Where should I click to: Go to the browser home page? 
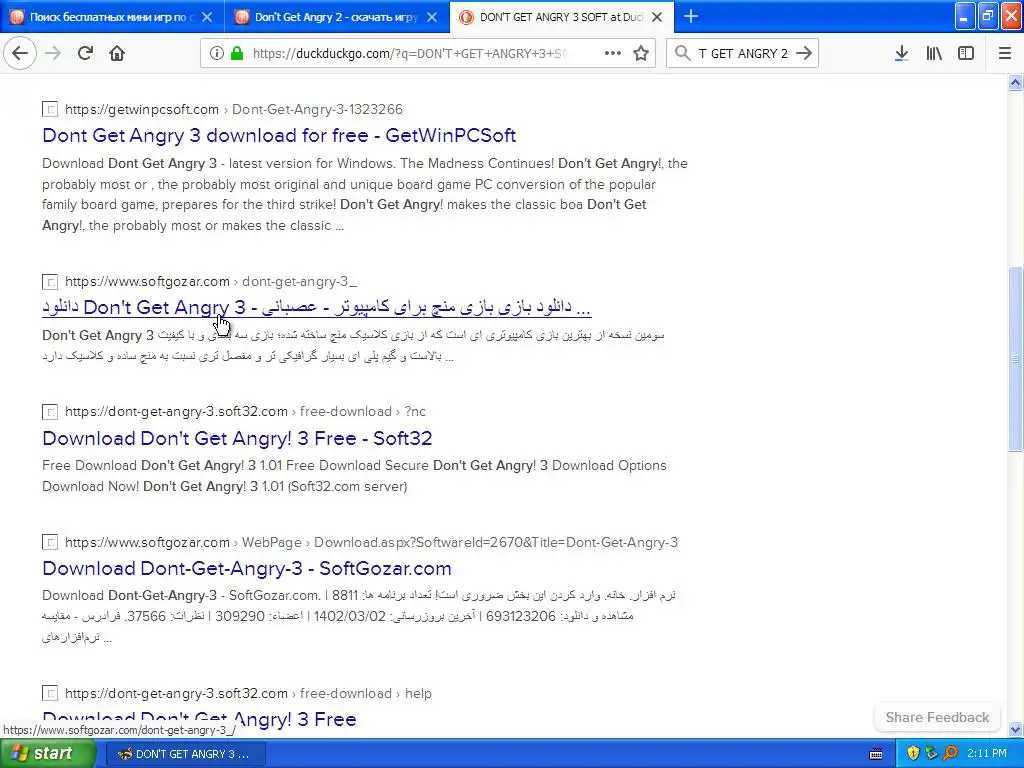tap(117, 53)
